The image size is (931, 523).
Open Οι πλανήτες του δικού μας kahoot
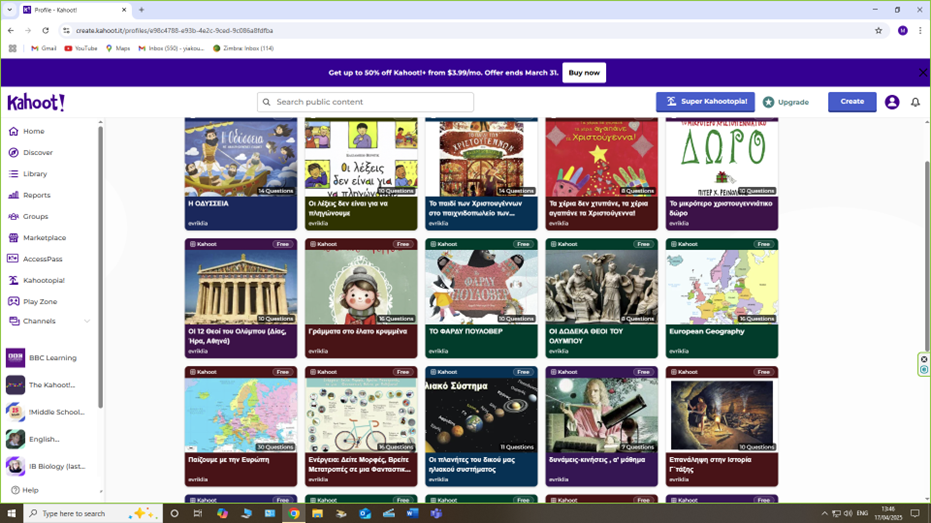481,426
